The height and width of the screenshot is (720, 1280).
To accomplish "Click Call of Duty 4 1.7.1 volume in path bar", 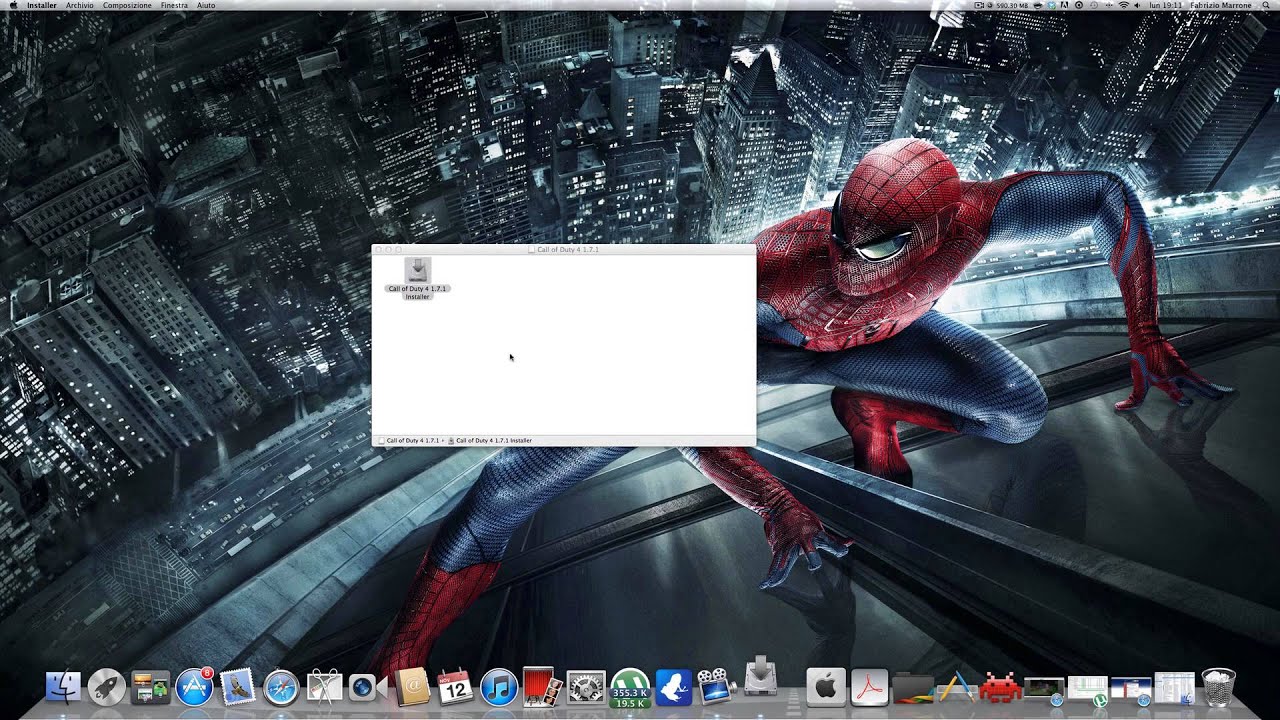I will (x=409, y=440).
